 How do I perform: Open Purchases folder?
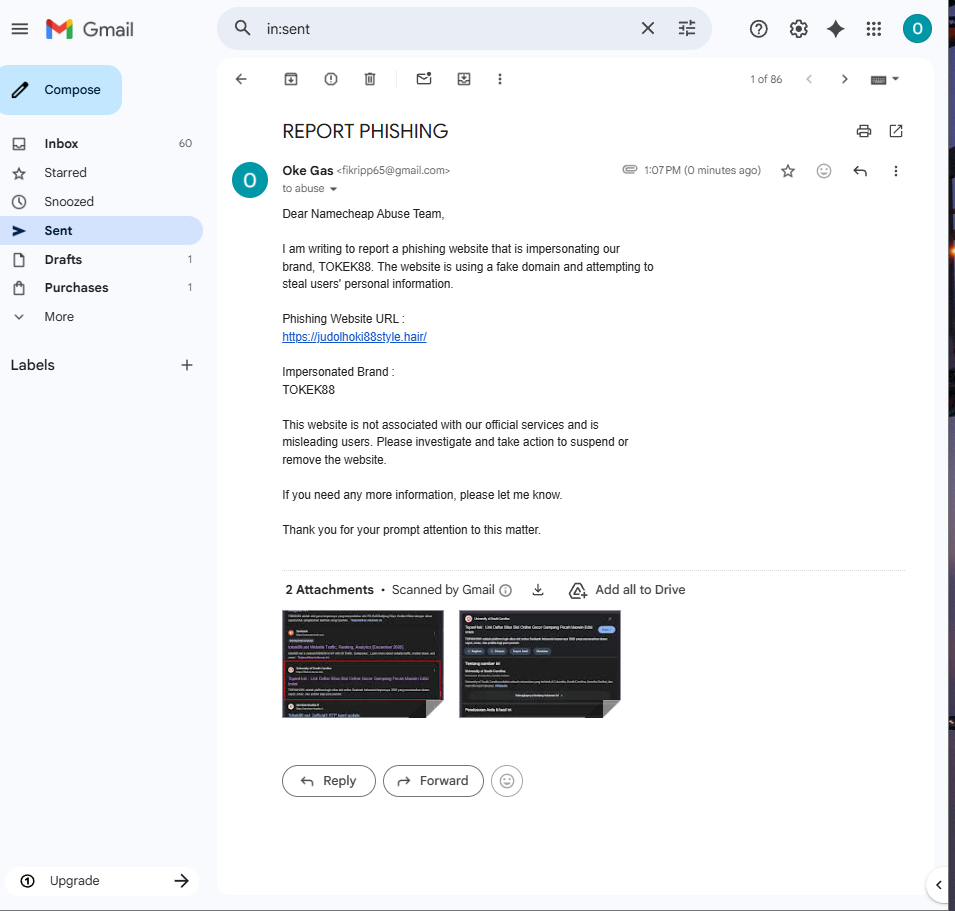(x=101, y=287)
